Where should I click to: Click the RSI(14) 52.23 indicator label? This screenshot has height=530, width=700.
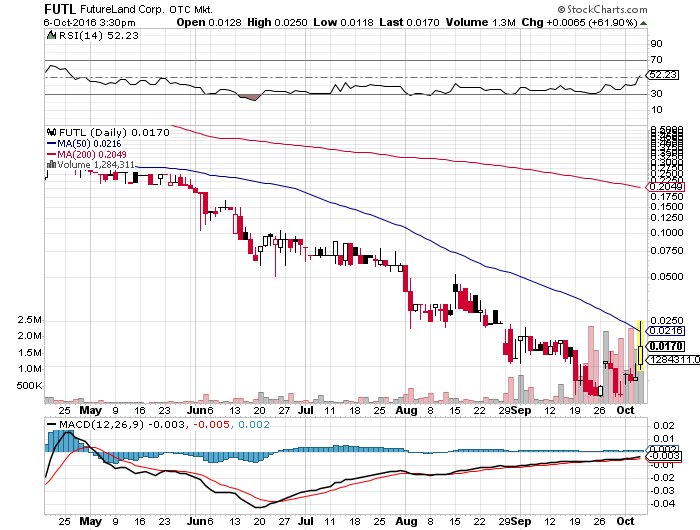[x=99, y=36]
